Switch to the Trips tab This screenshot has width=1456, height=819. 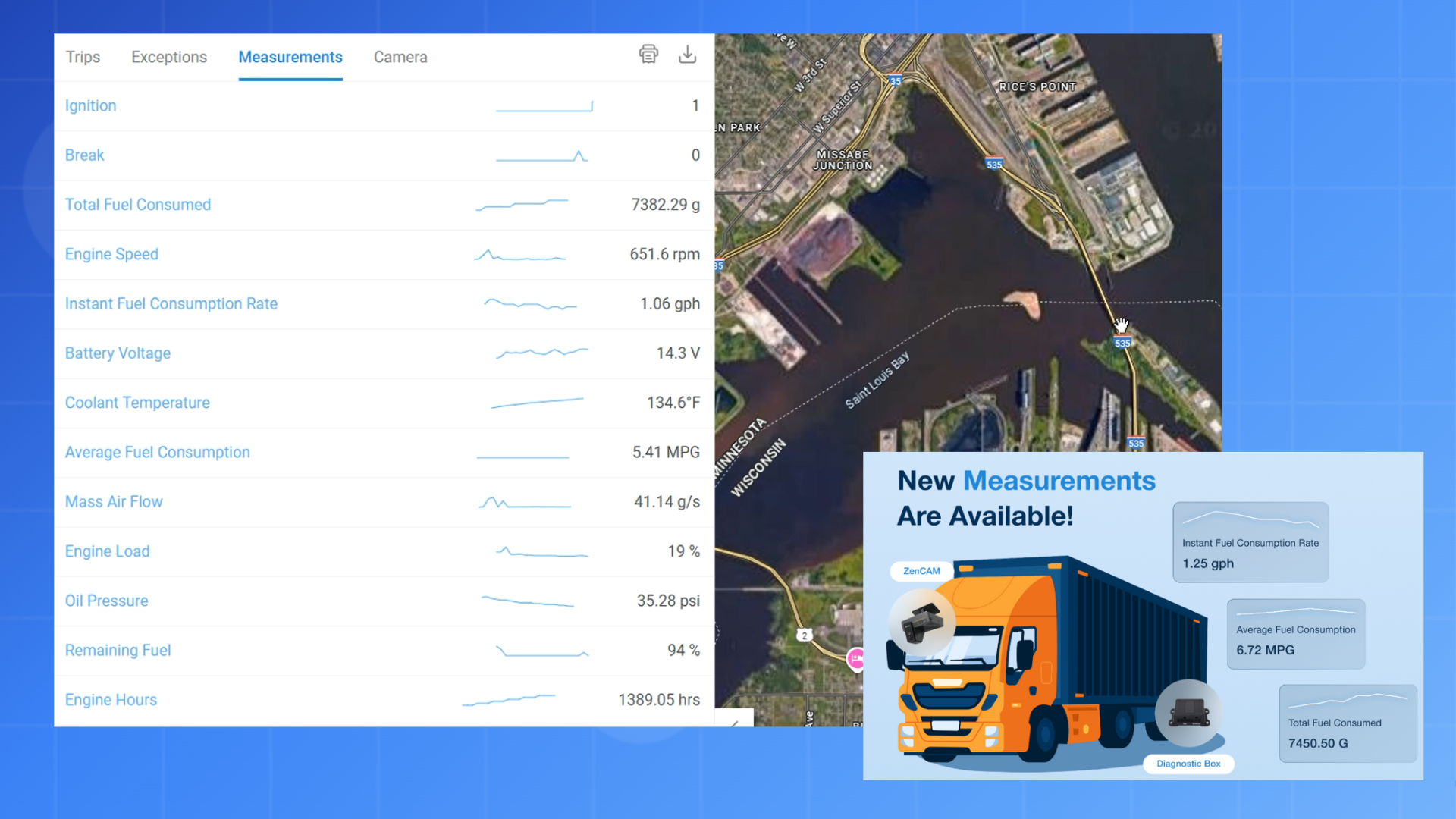tap(83, 58)
